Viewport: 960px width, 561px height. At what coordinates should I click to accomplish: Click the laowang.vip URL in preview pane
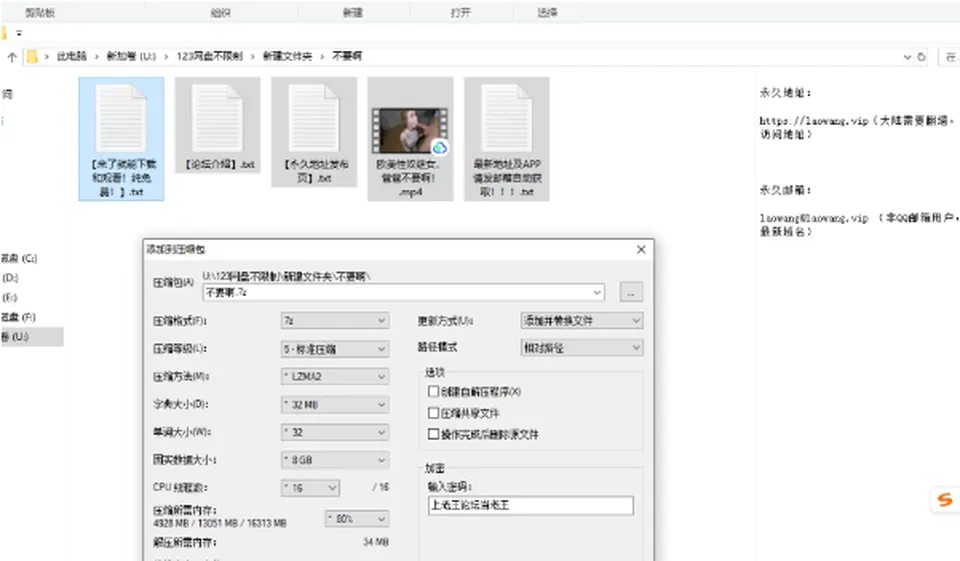(x=814, y=121)
